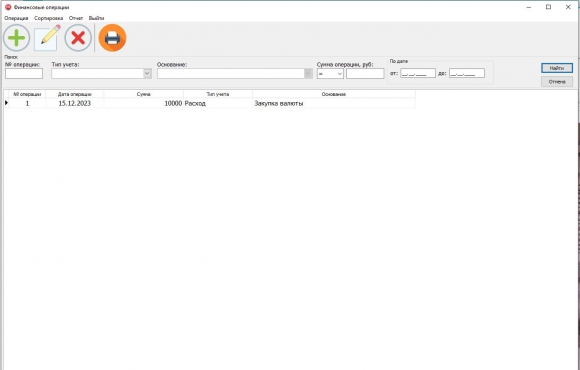Click the Найти button
580x370 pixels.
tap(557, 68)
